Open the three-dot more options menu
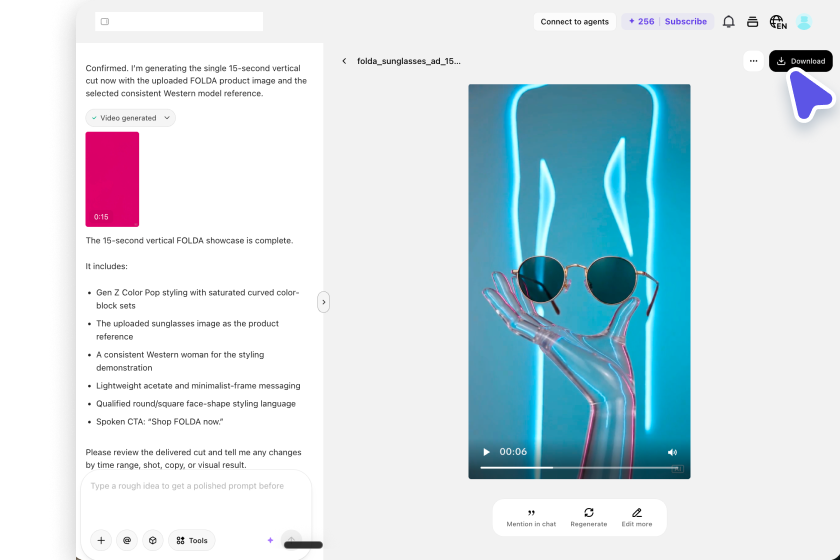Screen dimensions: 840x560 click(753, 61)
